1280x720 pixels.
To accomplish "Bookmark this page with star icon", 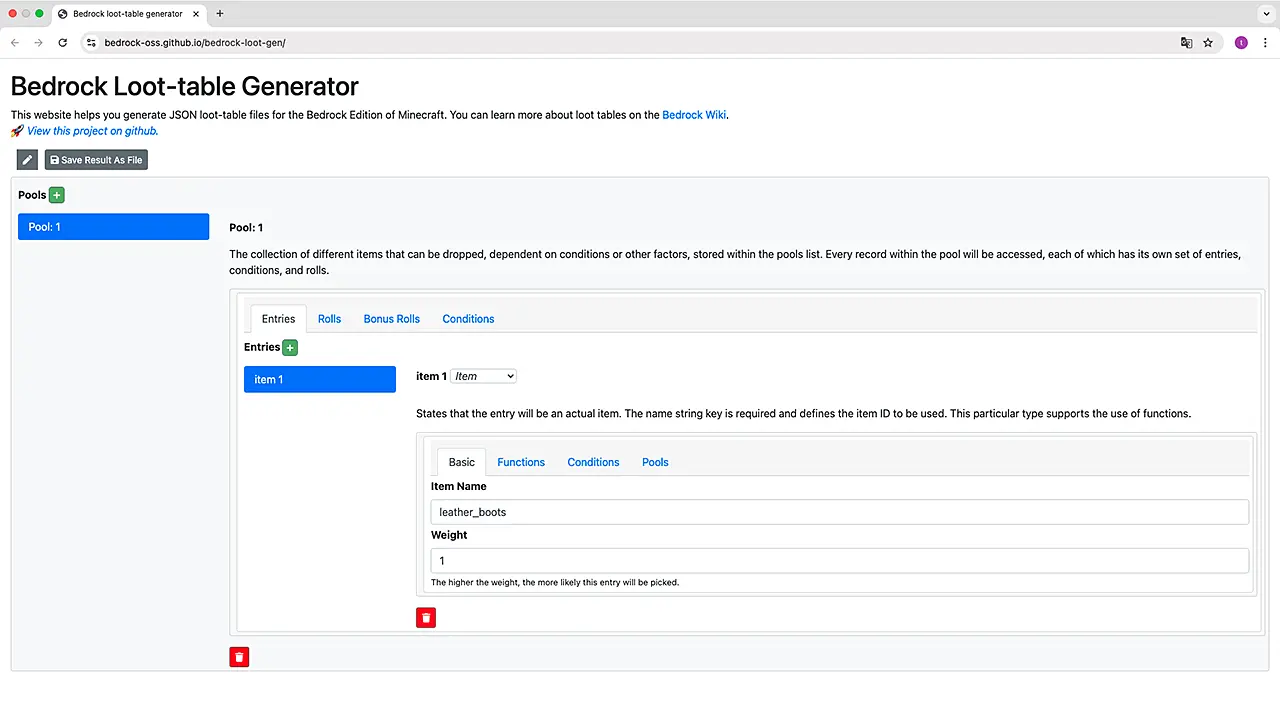I will coord(1208,43).
